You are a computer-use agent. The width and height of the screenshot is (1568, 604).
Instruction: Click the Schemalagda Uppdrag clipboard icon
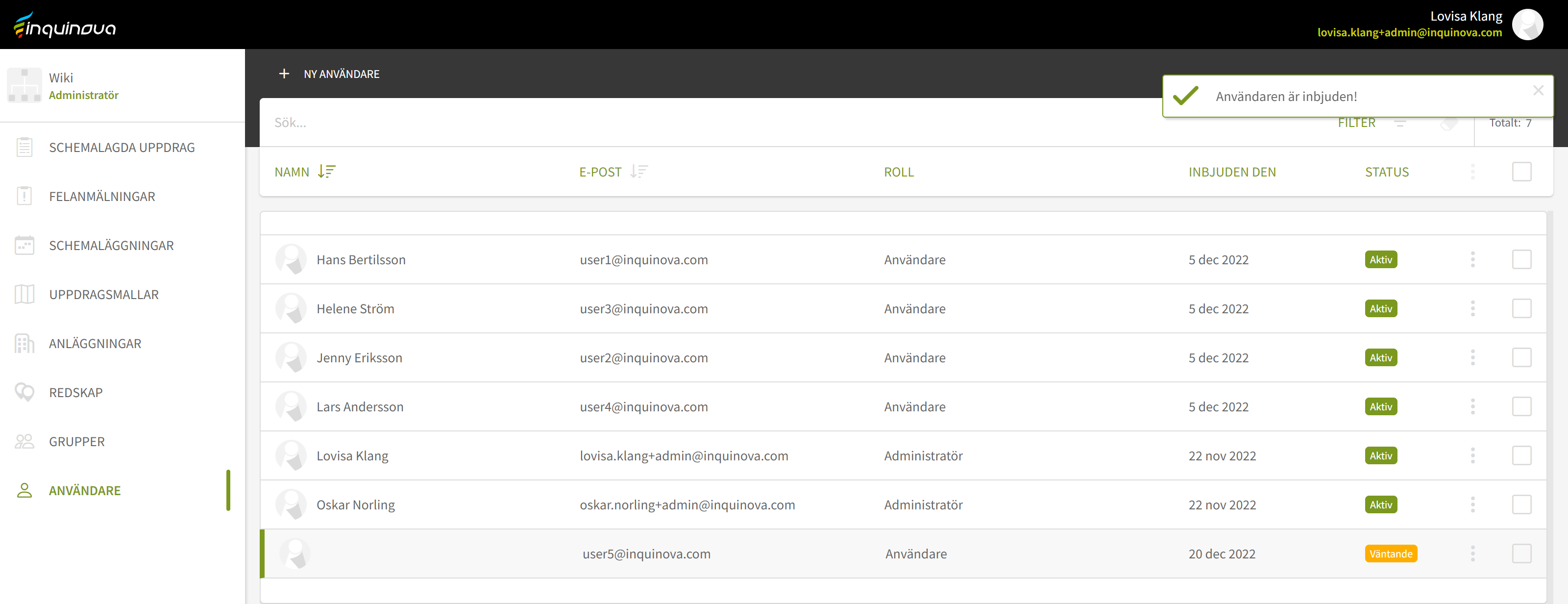24,148
